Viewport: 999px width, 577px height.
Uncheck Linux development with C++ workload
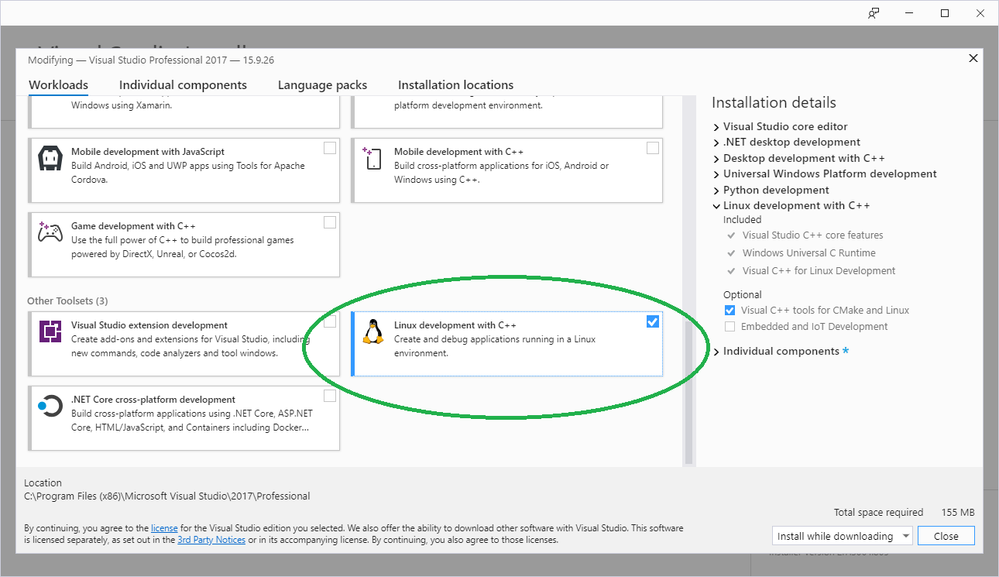[x=652, y=322]
